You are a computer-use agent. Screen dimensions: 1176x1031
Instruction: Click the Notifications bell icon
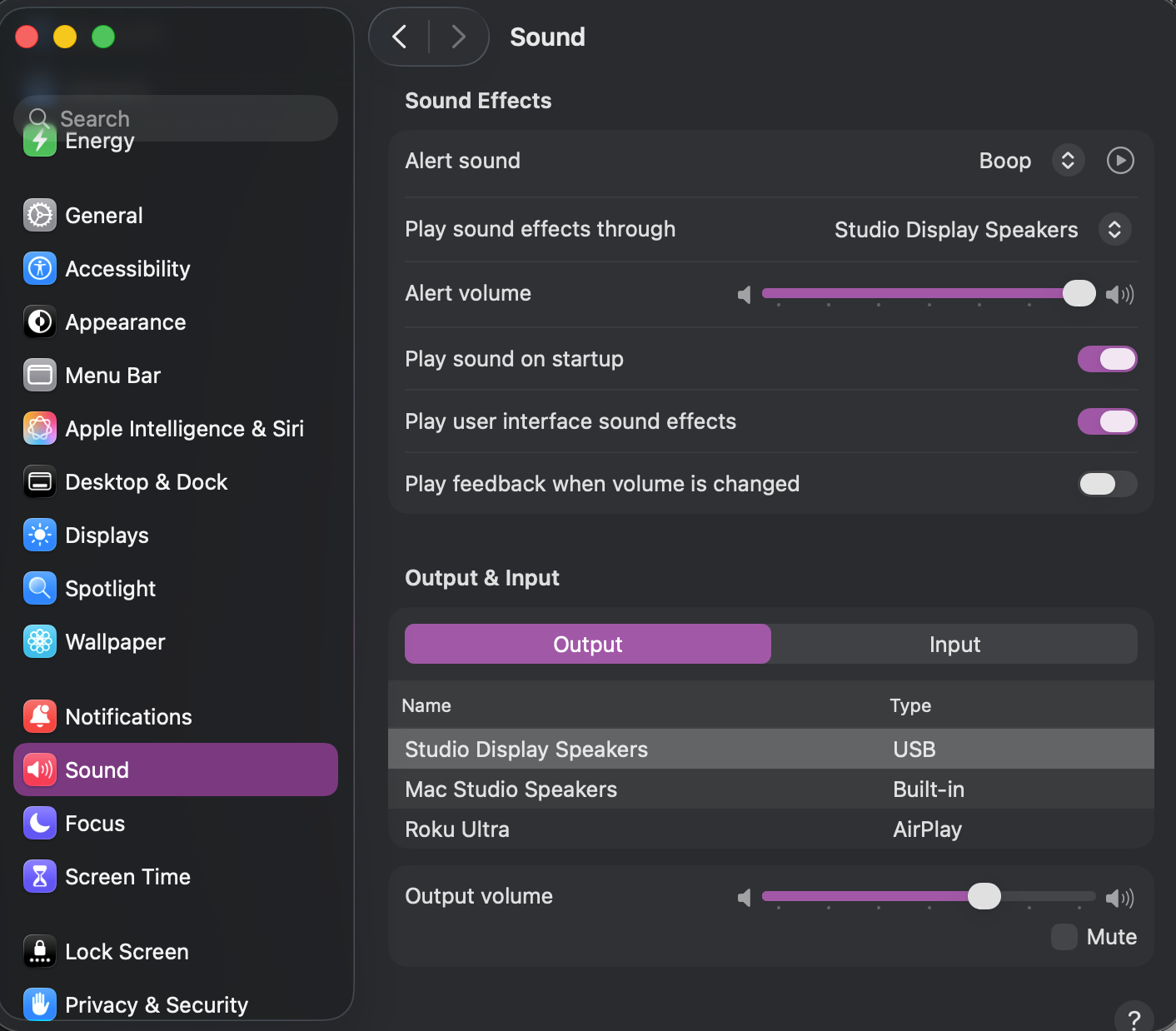[40, 716]
